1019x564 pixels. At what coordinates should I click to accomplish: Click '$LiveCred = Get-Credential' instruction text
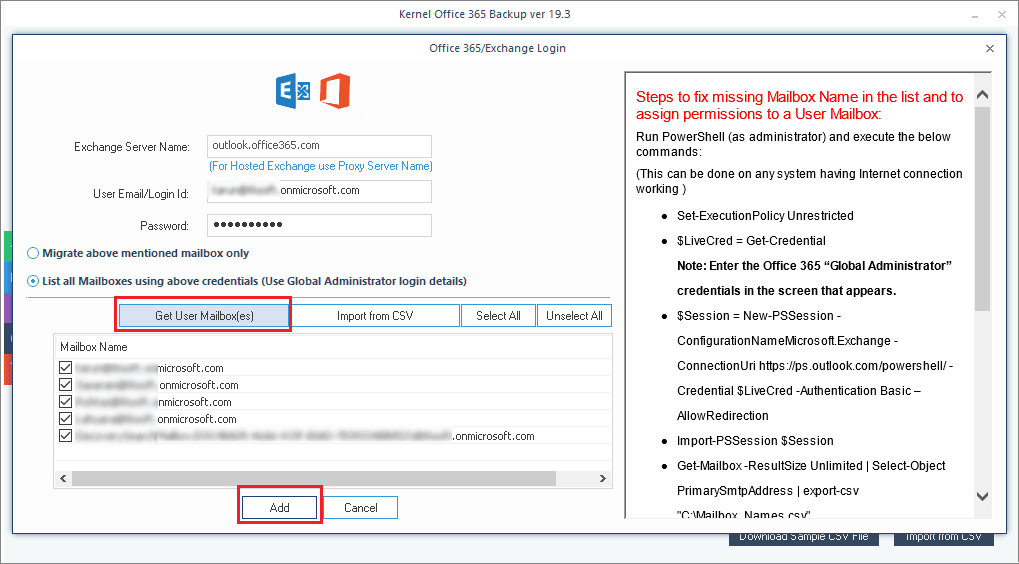pyautogui.click(x=751, y=241)
